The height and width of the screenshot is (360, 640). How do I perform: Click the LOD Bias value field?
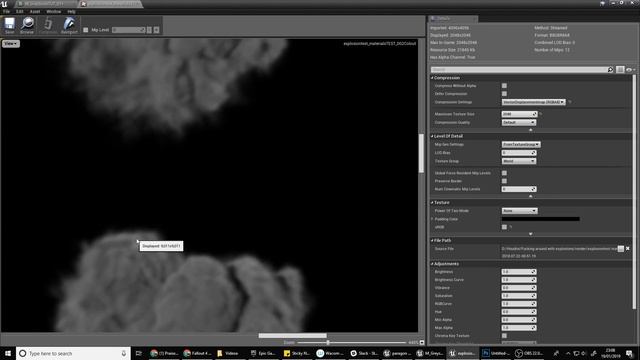pyautogui.click(x=519, y=153)
